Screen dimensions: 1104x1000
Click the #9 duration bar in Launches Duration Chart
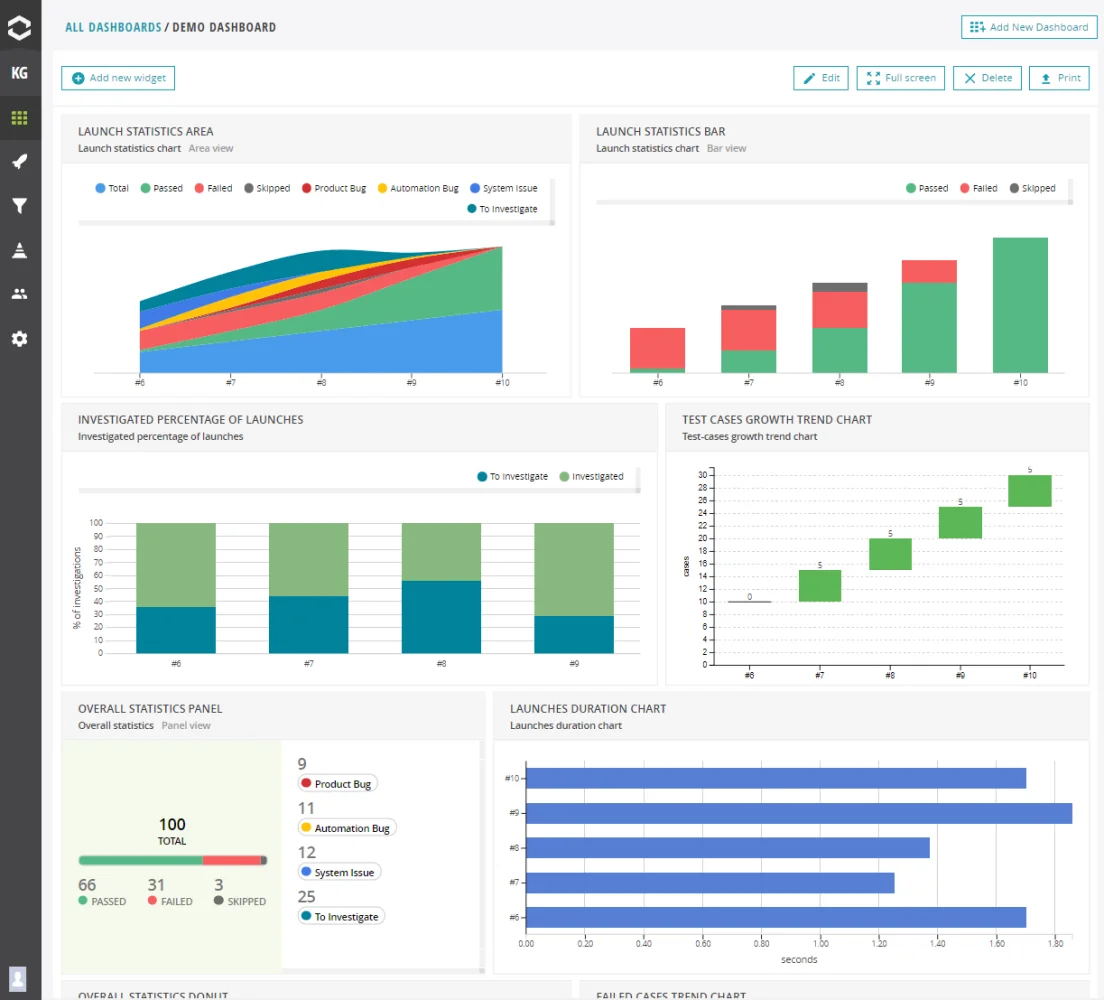799,813
